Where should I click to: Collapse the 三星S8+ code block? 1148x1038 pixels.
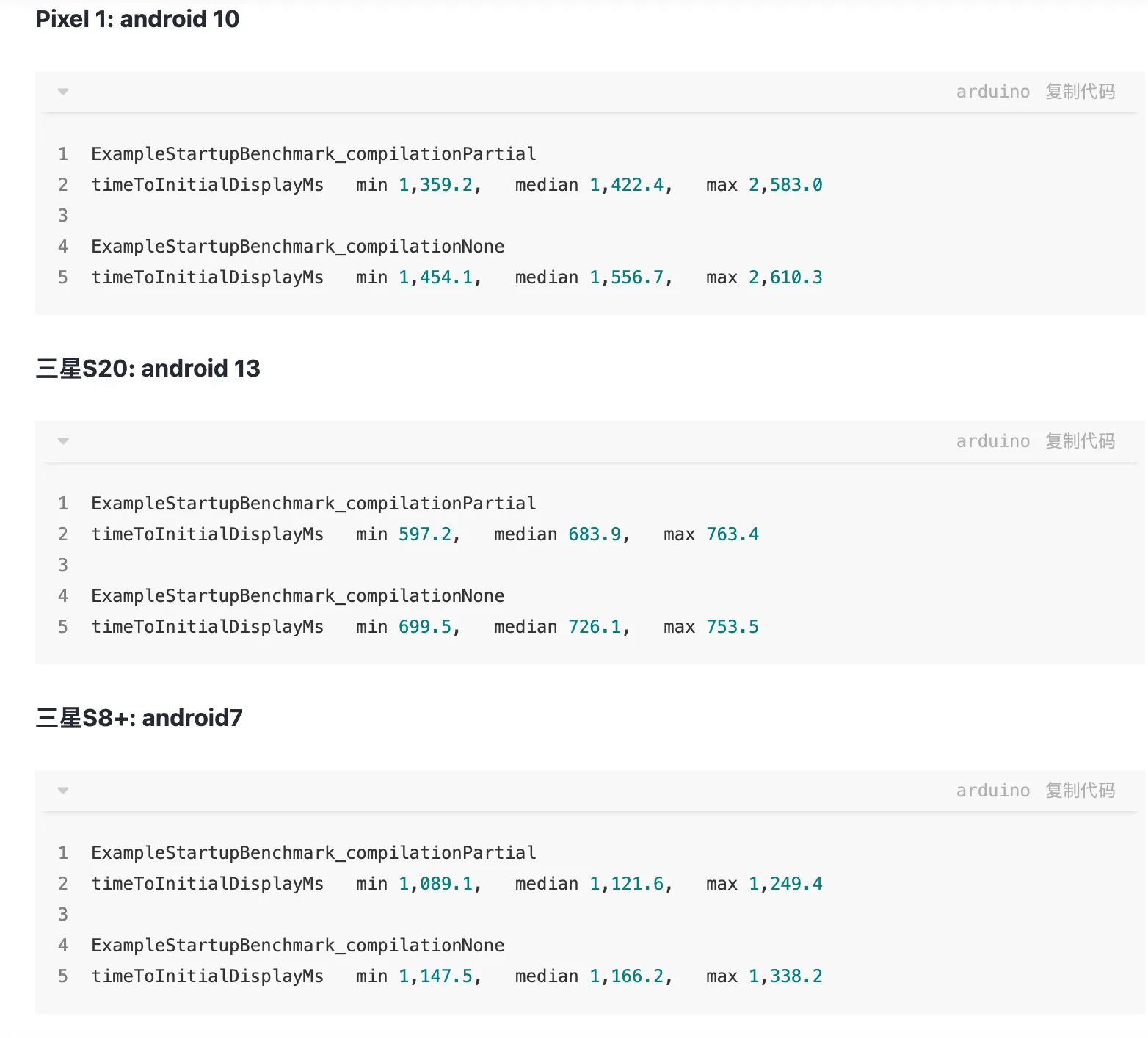tap(63, 791)
